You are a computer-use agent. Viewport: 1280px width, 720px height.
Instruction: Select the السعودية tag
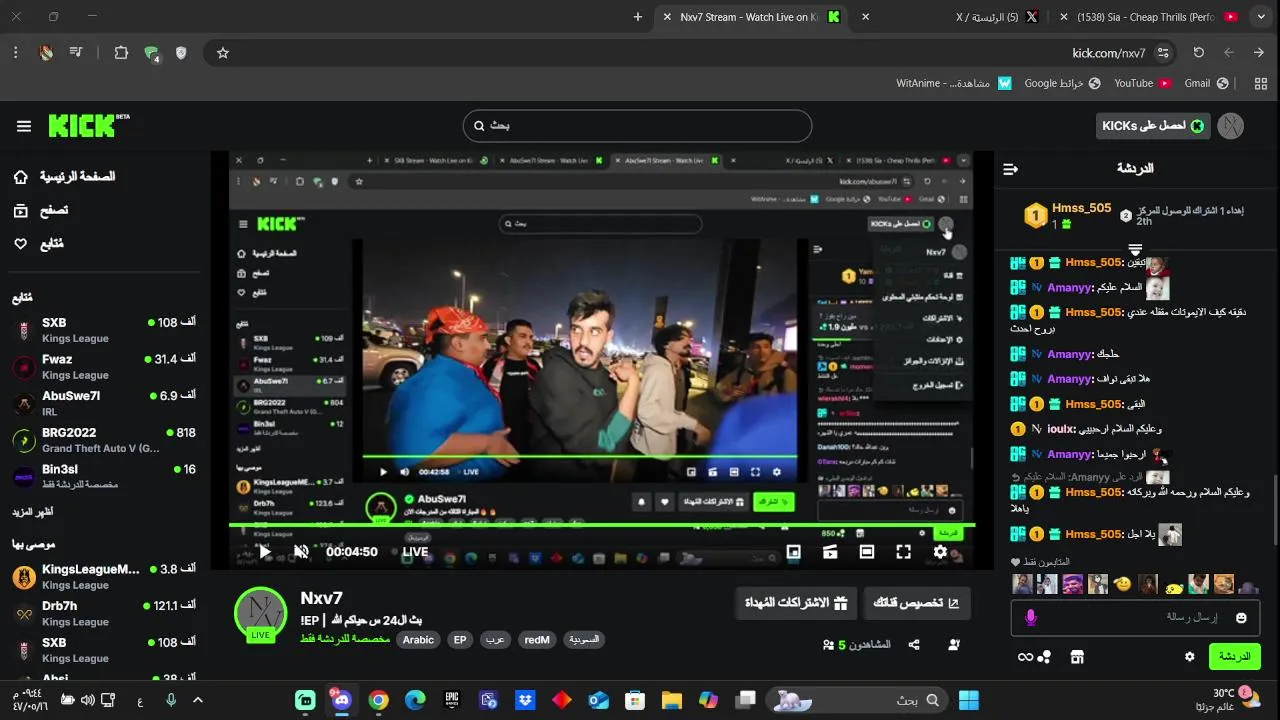point(584,640)
